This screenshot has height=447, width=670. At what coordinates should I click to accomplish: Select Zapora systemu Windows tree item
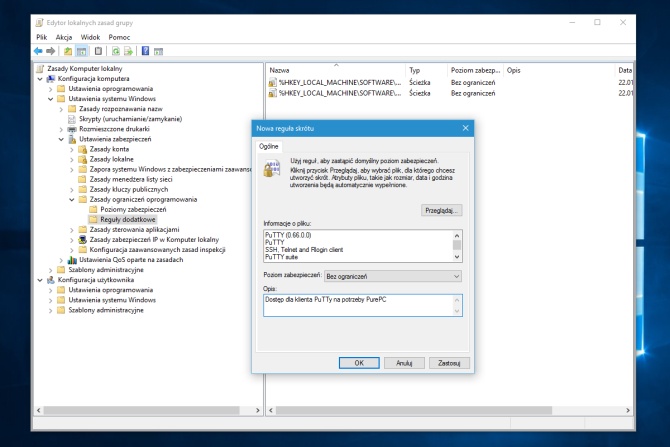click(170, 169)
